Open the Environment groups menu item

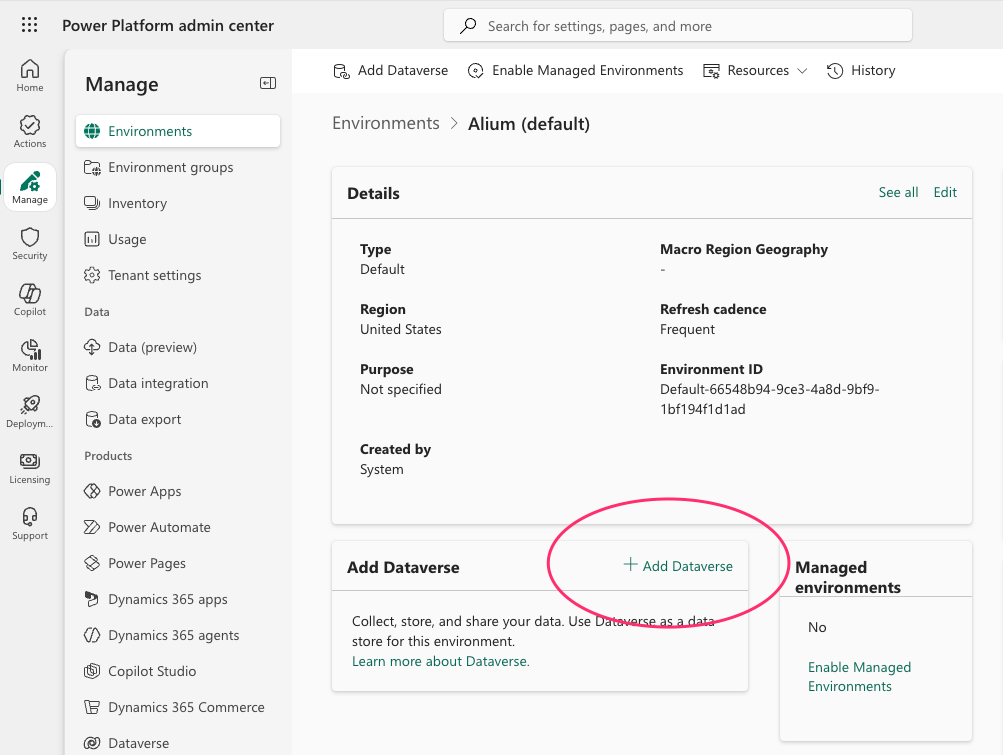[178, 168]
